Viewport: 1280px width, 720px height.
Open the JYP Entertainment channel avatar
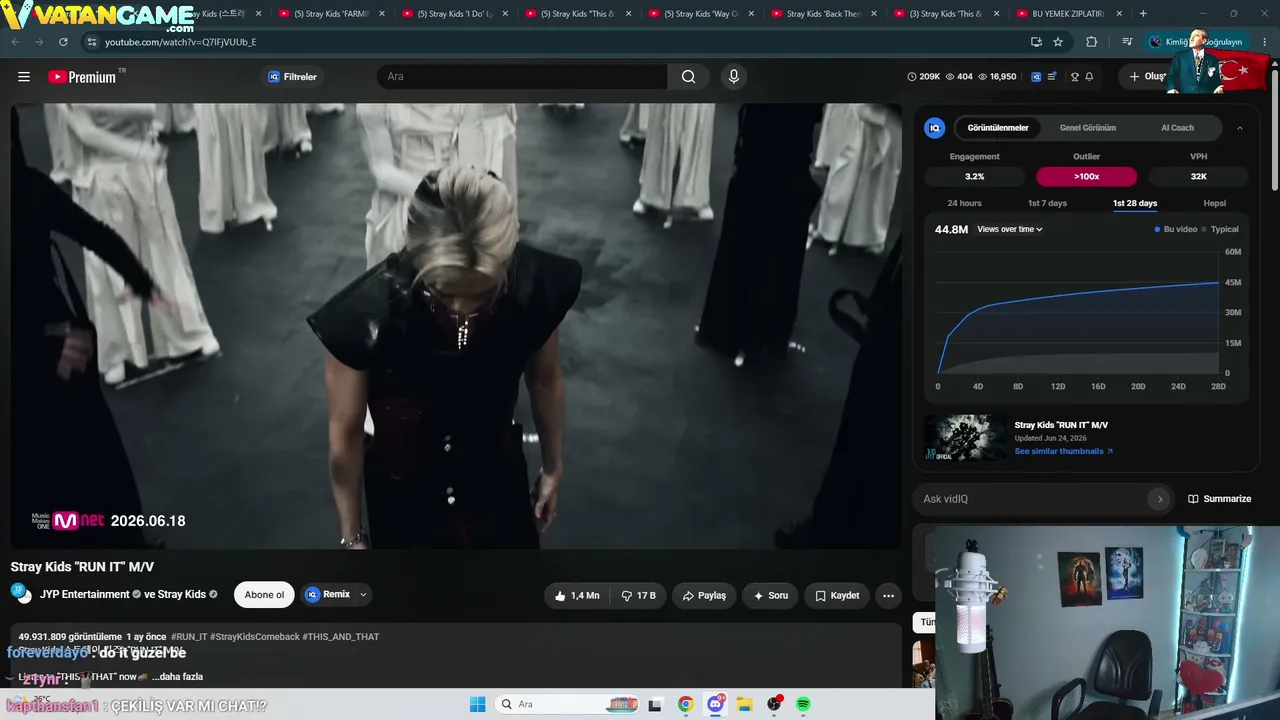[22, 593]
